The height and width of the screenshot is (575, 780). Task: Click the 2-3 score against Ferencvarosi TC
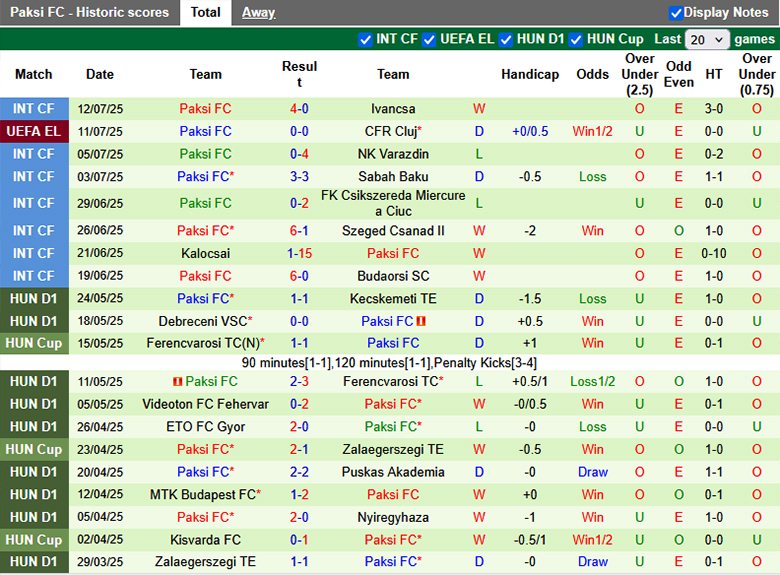tap(299, 382)
